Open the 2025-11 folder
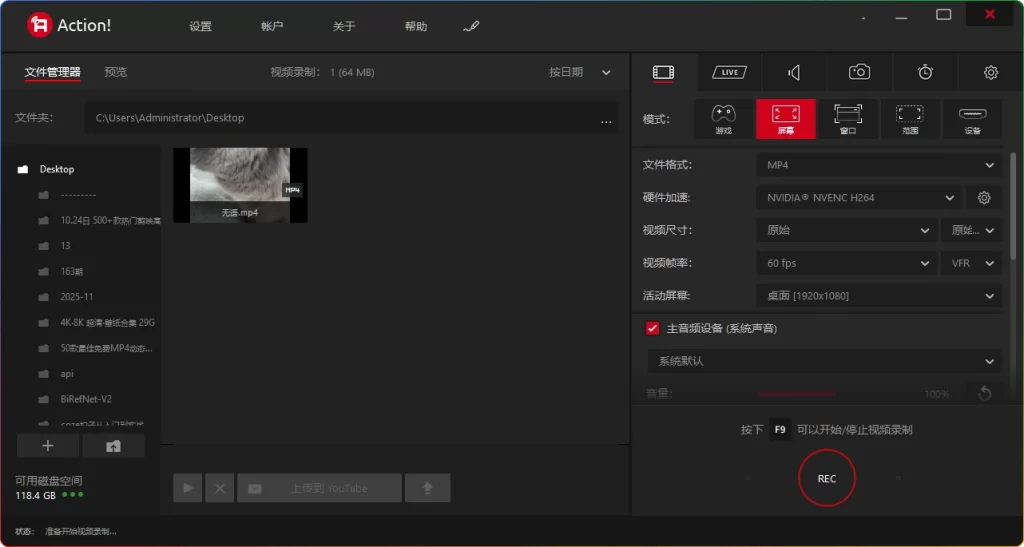 pyautogui.click(x=77, y=297)
